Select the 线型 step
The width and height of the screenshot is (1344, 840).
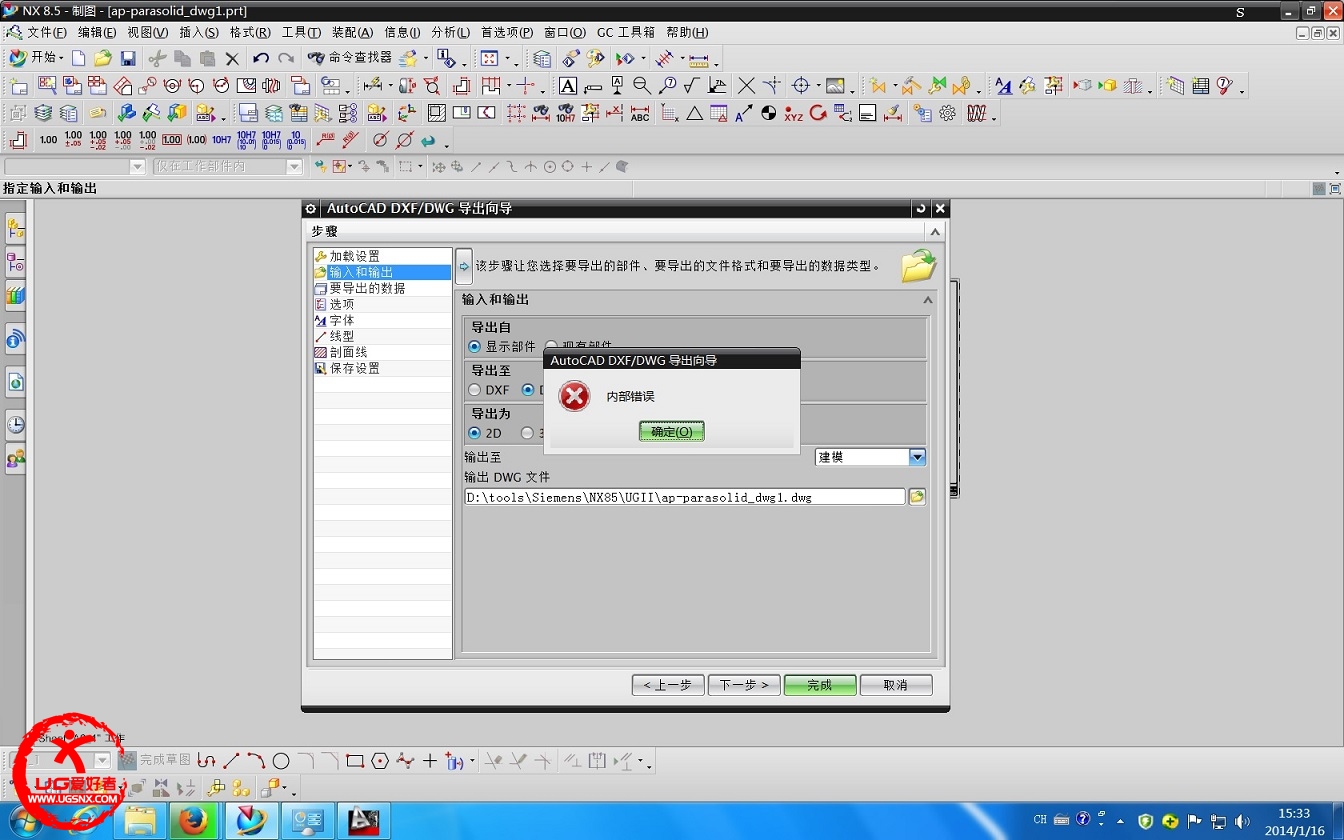point(382,336)
